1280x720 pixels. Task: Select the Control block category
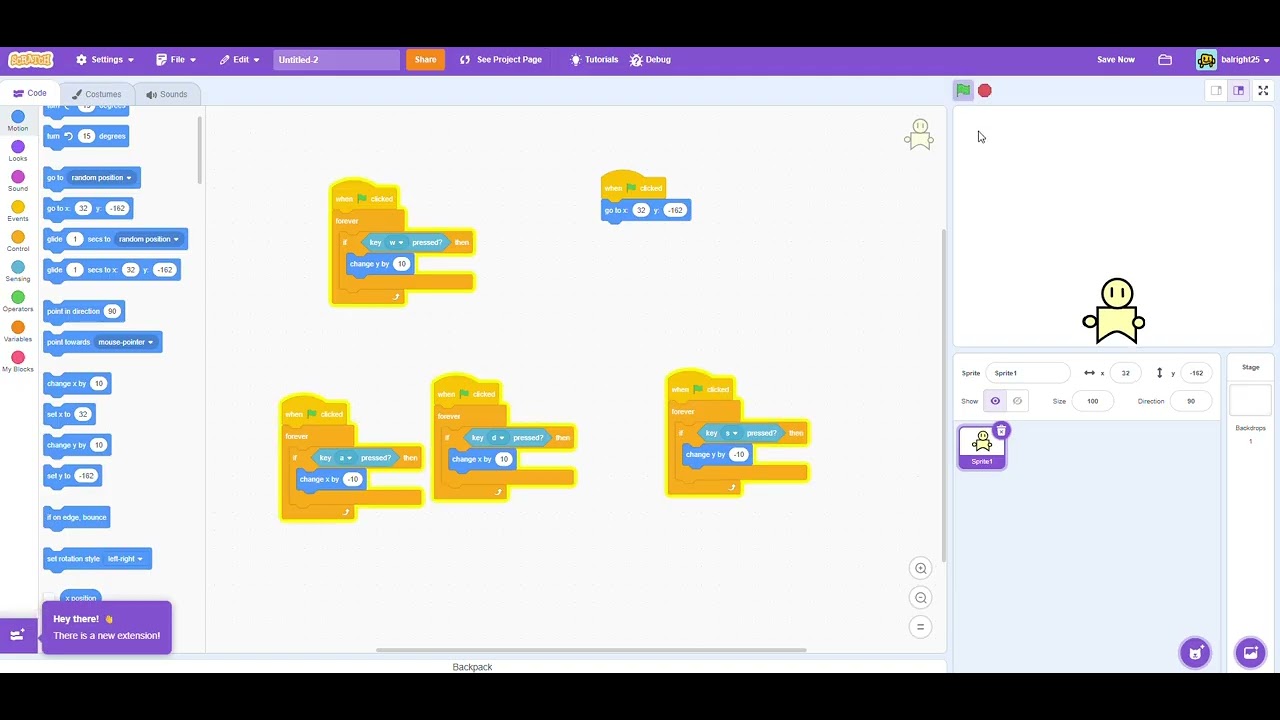18,242
